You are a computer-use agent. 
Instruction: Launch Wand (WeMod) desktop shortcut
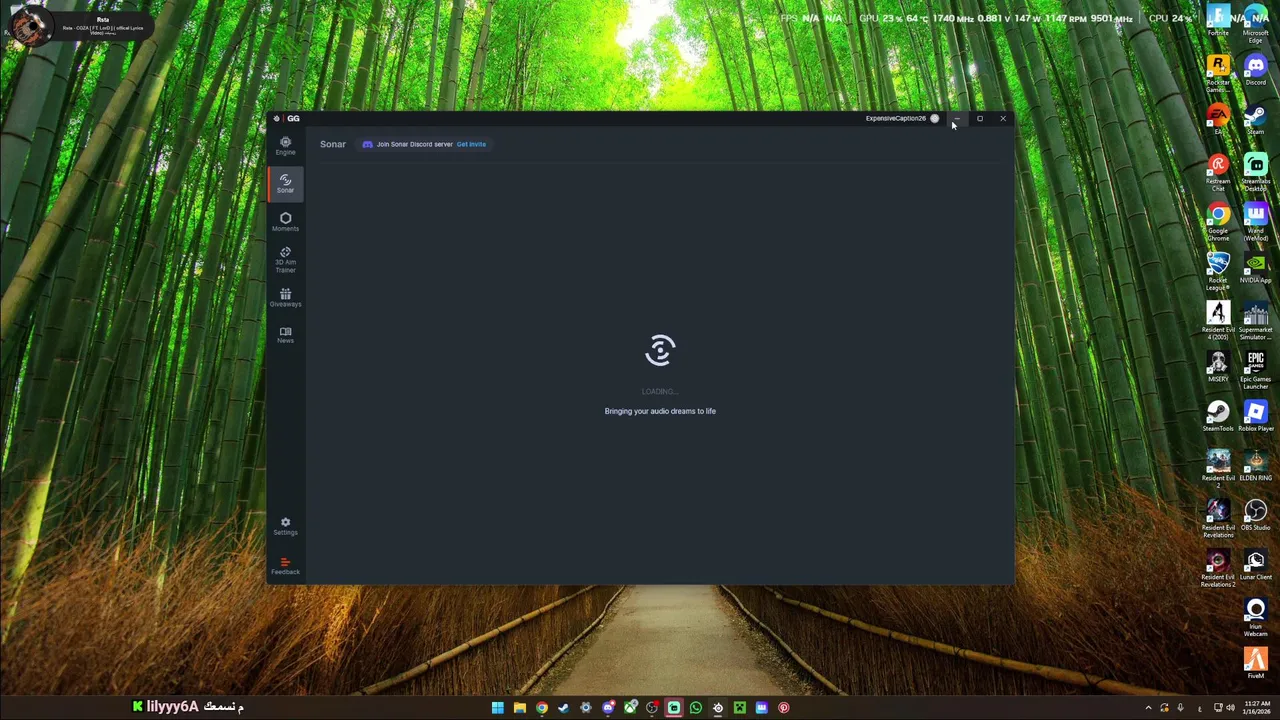[1255, 222]
